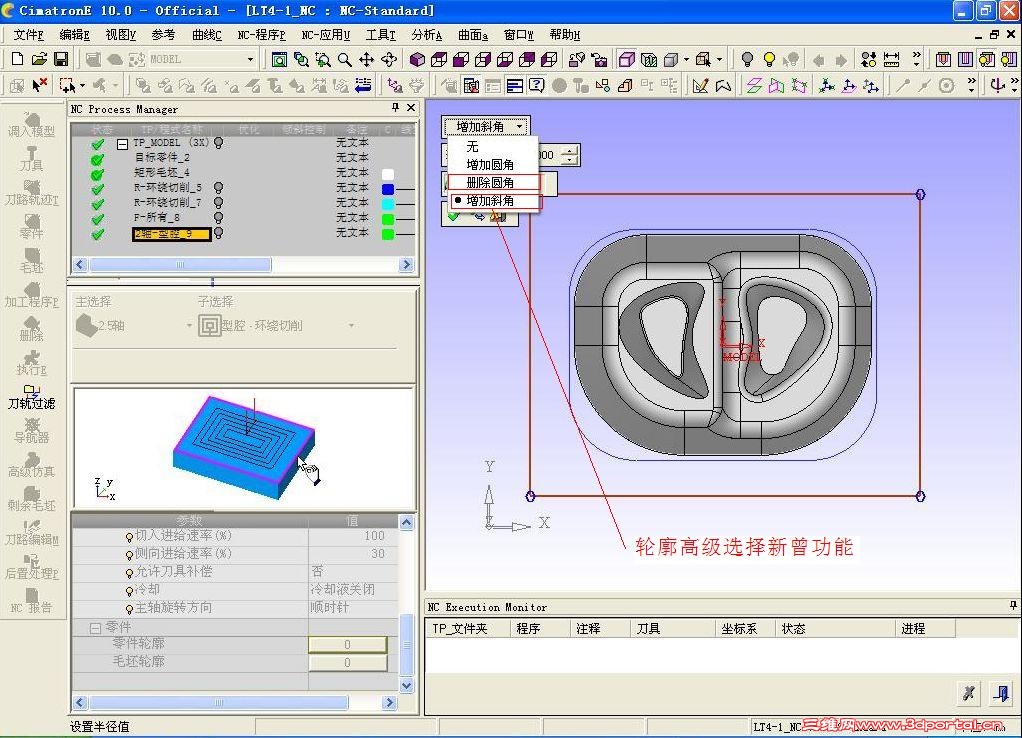Save using the floppy disk icon
The image size is (1022, 738).
point(61,59)
